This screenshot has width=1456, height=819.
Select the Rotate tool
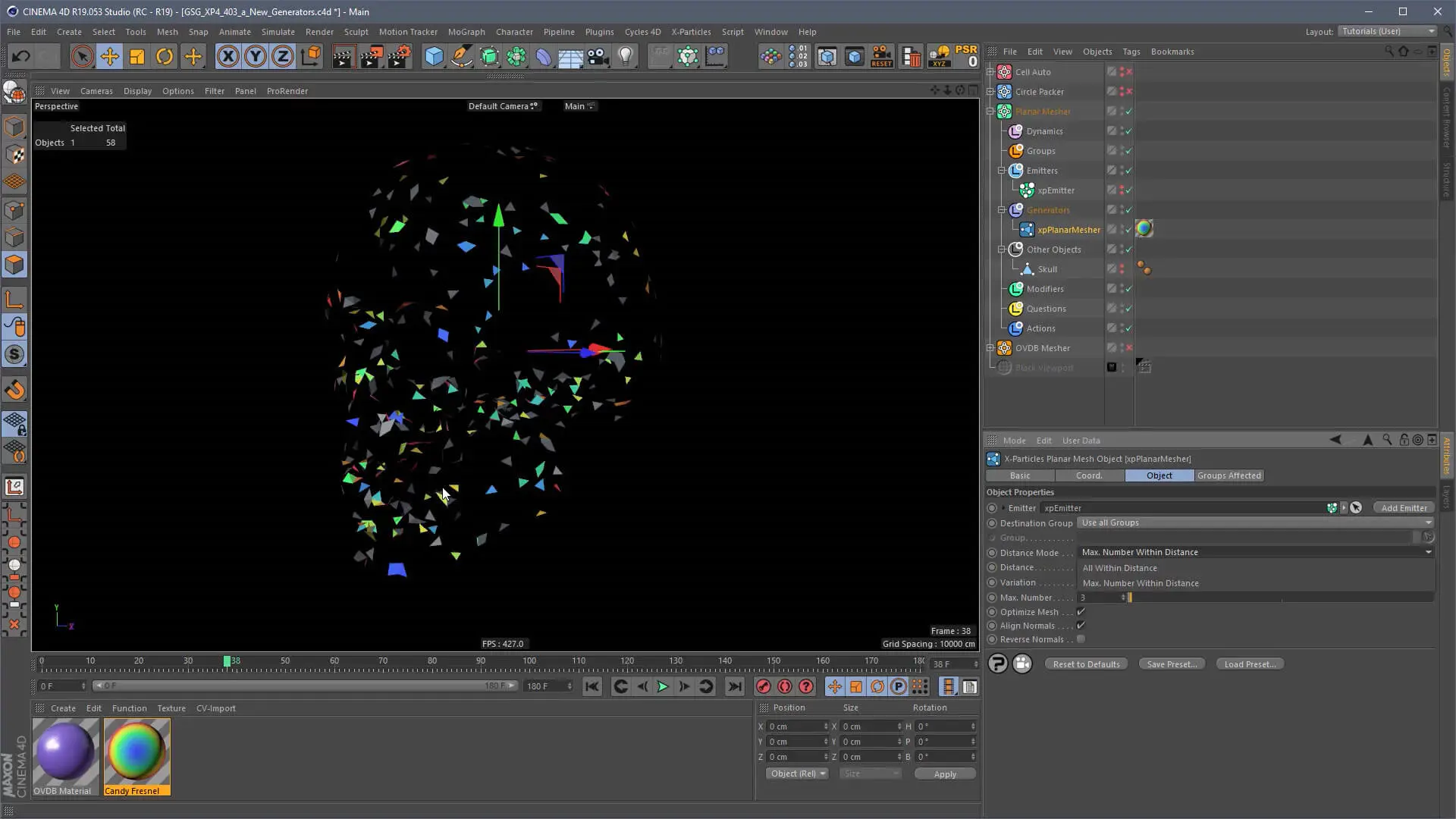click(x=165, y=56)
